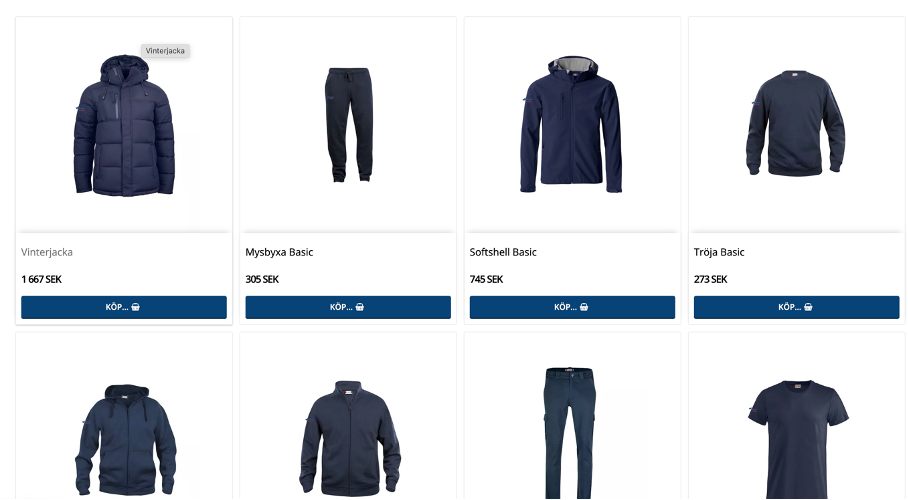Image resolution: width=908 pixels, height=500 pixels.
Task: Open the Vinterjacka product title link
Action: click(47, 252)
